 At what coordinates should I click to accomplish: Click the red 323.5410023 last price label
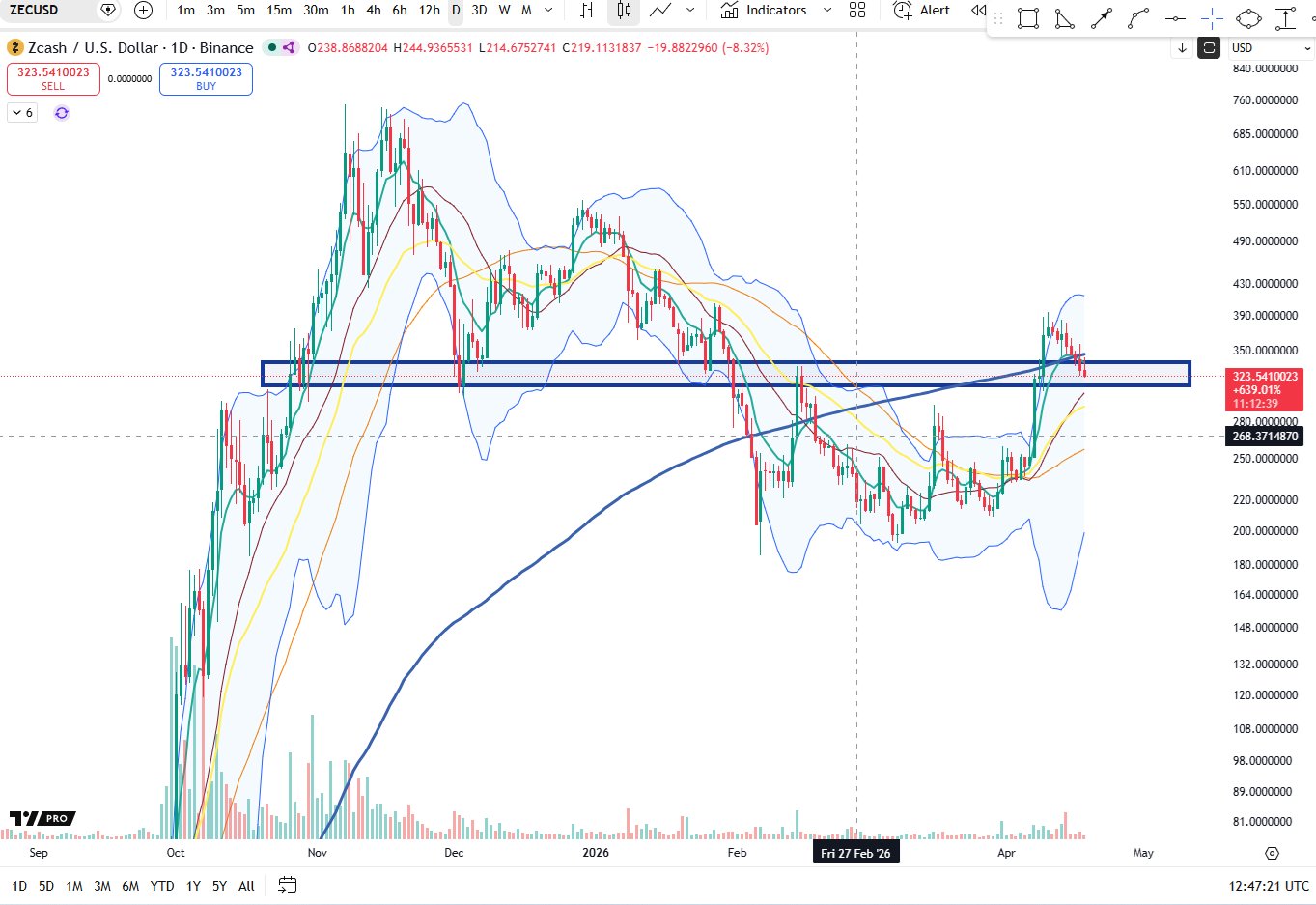[1265, 389]
